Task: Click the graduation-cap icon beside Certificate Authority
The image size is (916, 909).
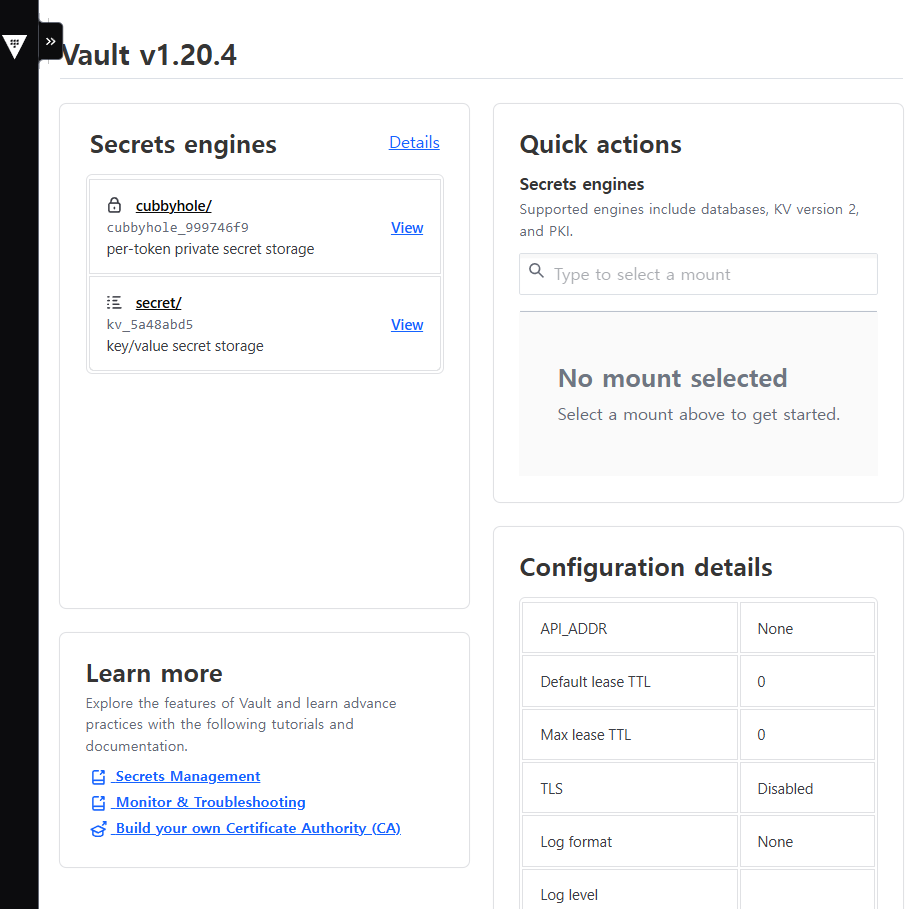Action: [x=98, y=829]
